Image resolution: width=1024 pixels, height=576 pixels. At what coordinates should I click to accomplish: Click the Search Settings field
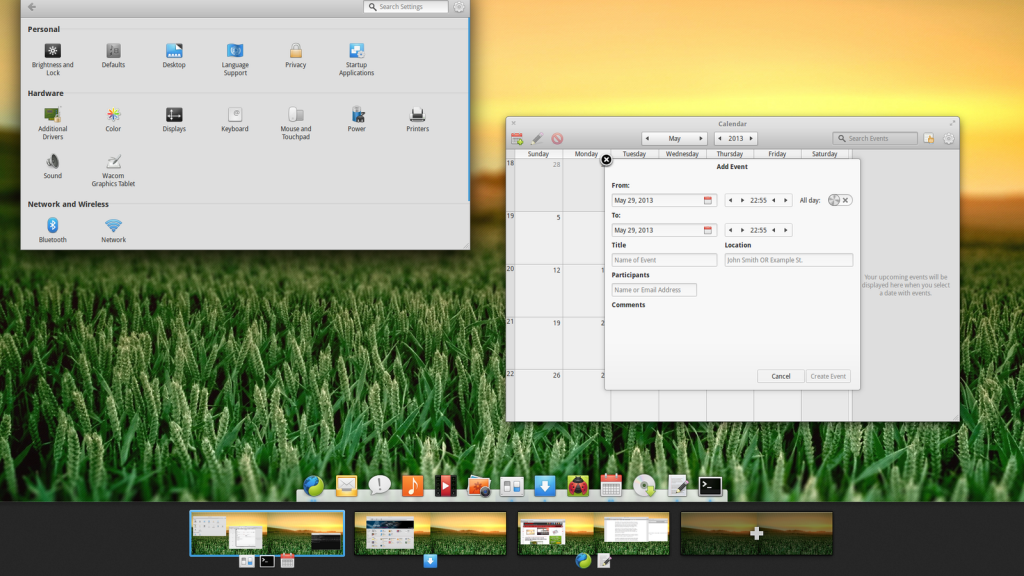click(412, 7)
